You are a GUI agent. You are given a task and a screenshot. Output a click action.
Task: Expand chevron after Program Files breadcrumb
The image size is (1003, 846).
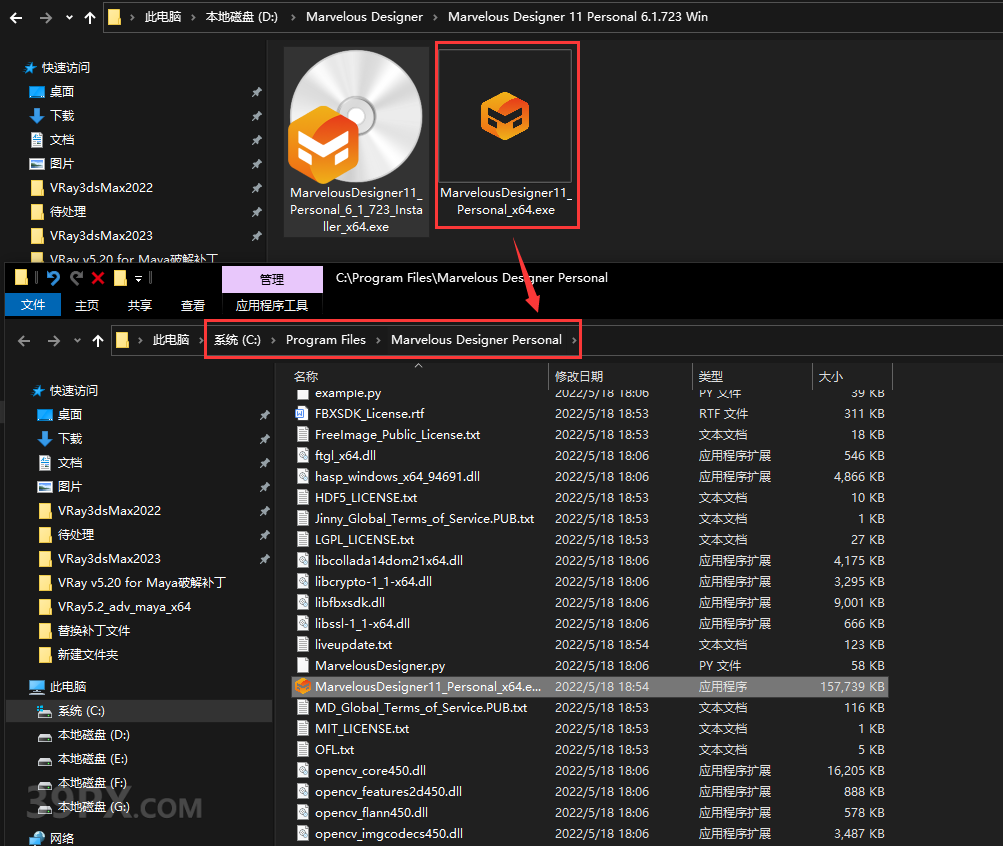[x=378, y=340]
